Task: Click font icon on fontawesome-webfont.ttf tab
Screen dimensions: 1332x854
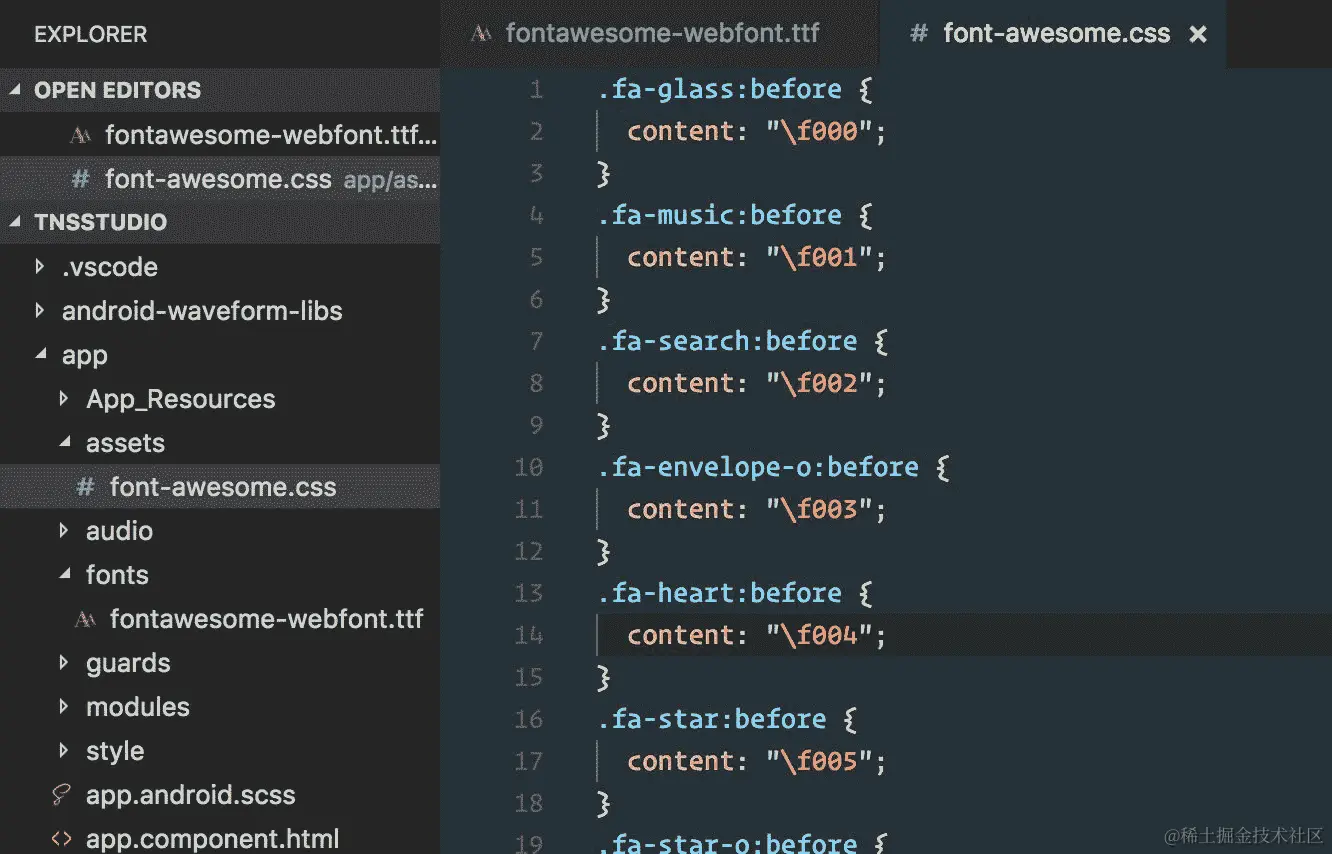Action: coord(481,34)
